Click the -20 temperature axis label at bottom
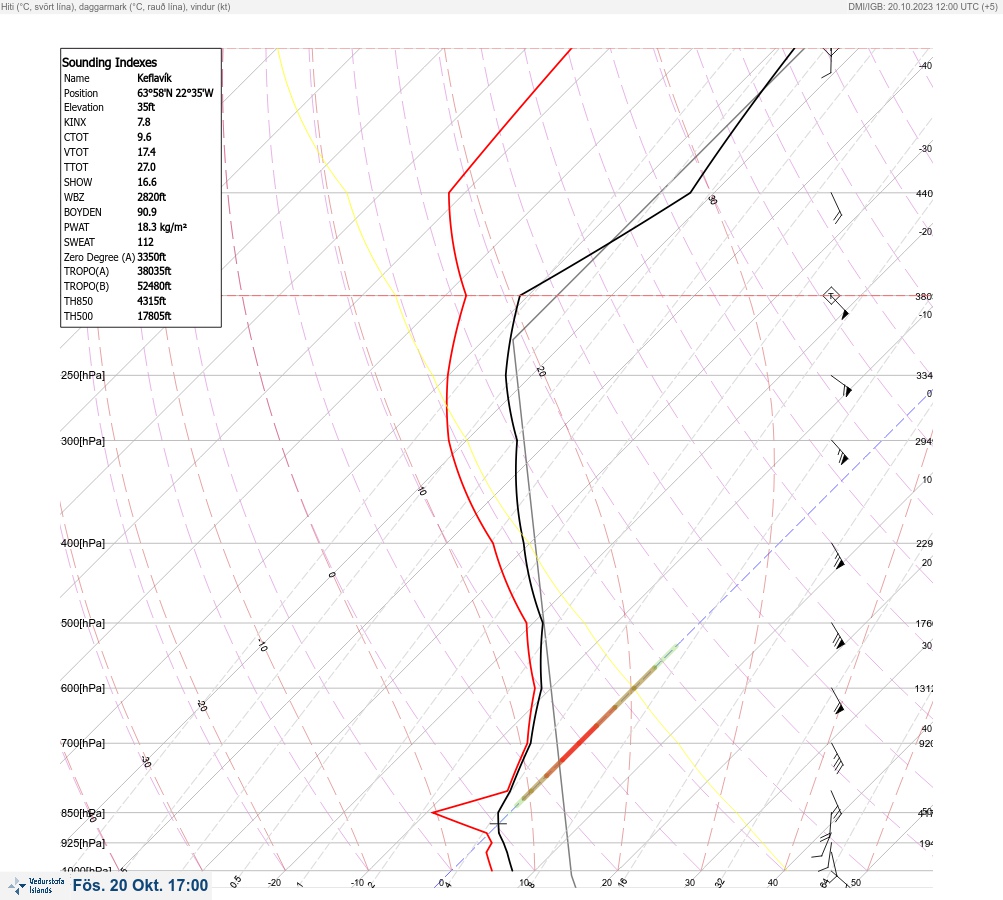1003x900 pixels. tap(274, 883)
